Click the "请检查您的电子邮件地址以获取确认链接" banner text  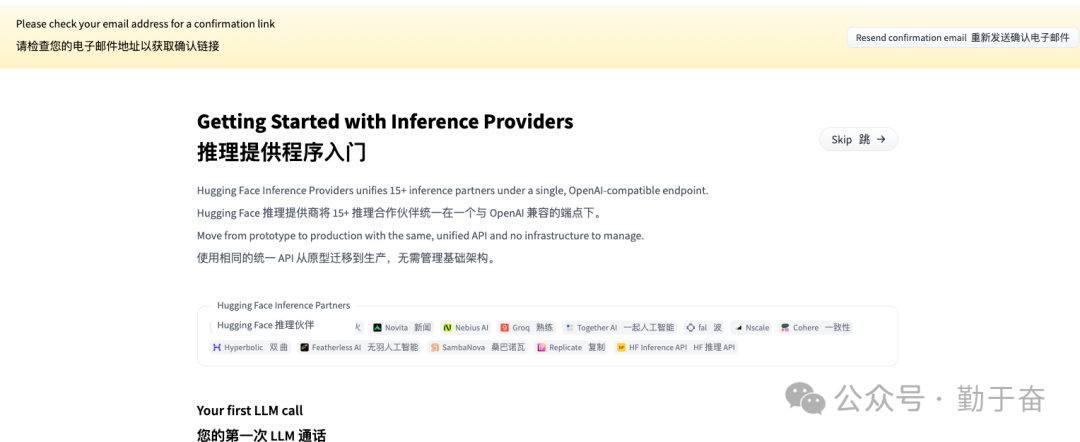[x=118, y=46]
